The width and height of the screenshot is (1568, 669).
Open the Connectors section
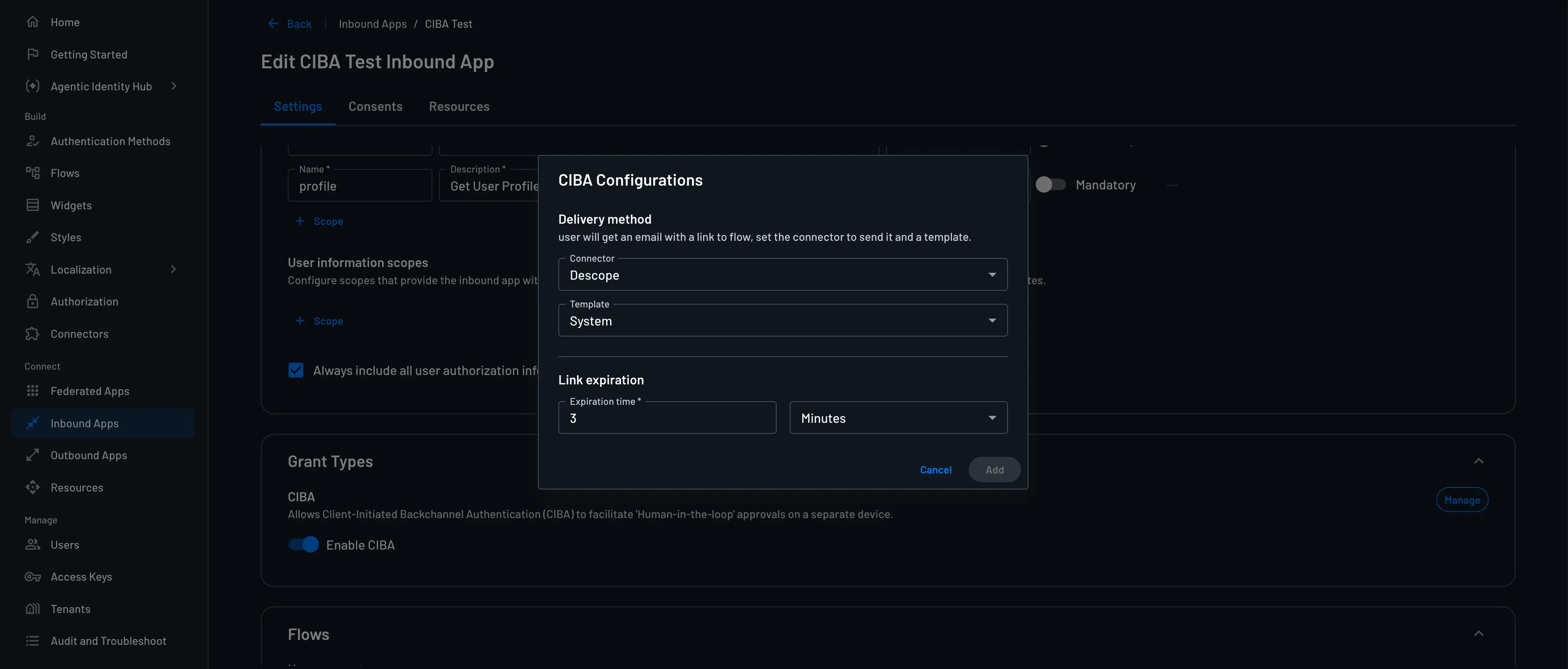80,334
